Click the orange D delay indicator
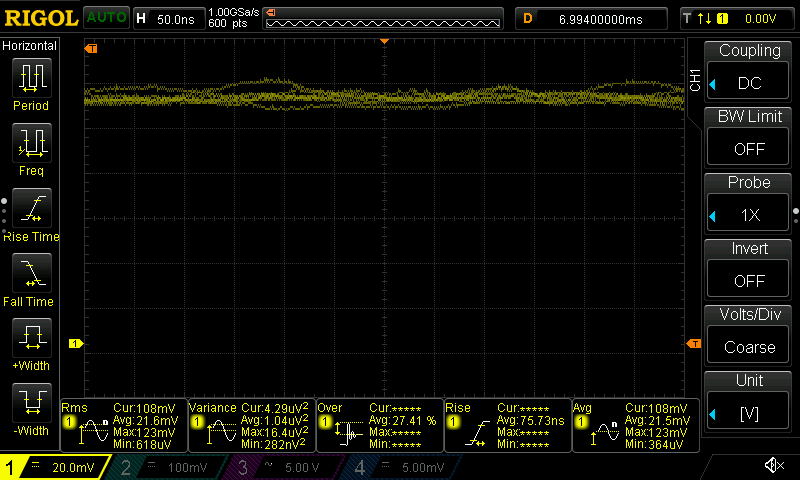Viewport: 800px width, 480px height. coord(528,19)
